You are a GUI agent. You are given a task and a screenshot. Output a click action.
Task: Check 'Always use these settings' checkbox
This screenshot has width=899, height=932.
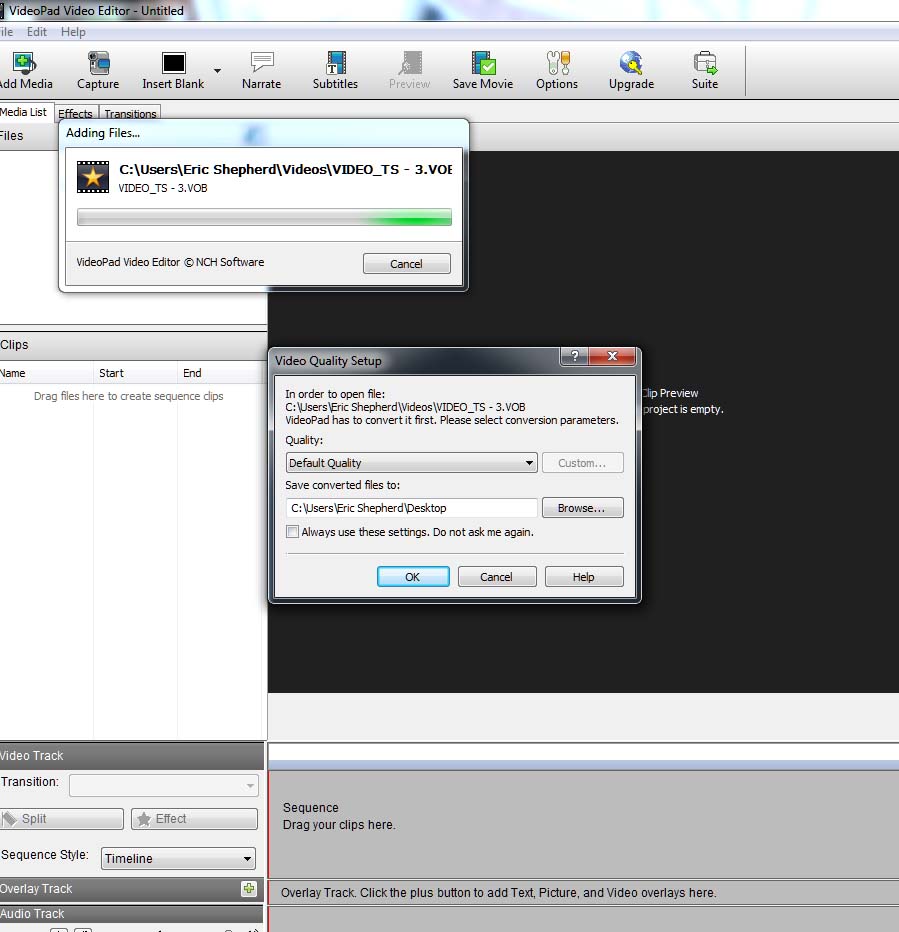click(293, 532)
